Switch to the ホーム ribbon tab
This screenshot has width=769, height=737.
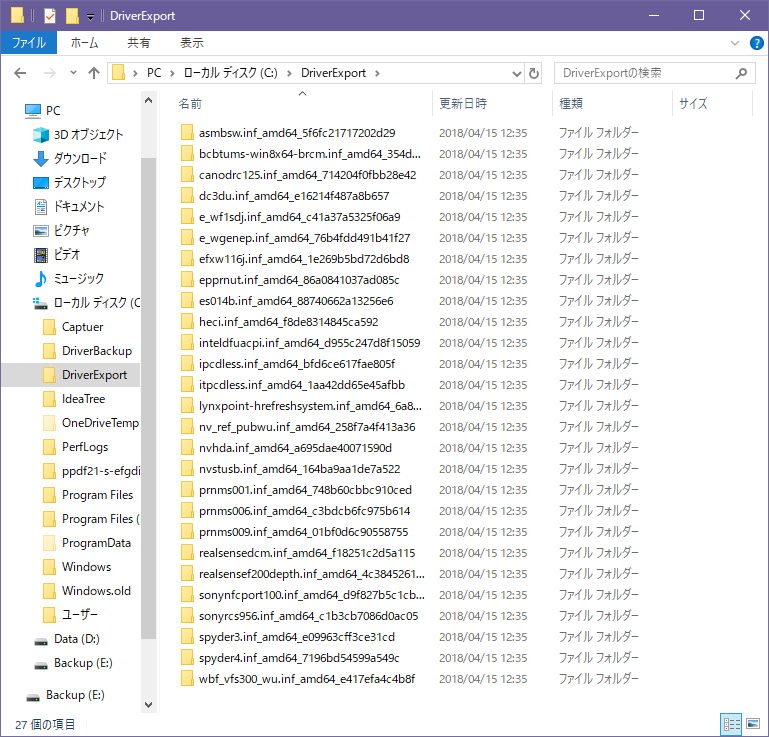point(84,43)
